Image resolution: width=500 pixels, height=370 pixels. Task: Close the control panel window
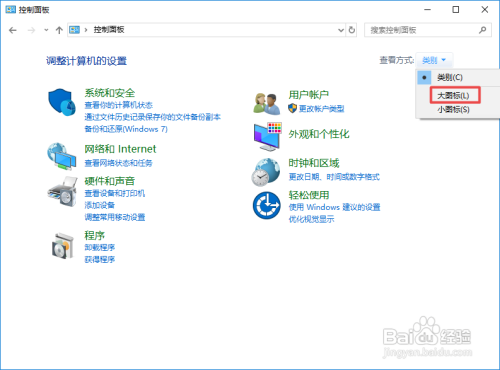pos(485,10)
